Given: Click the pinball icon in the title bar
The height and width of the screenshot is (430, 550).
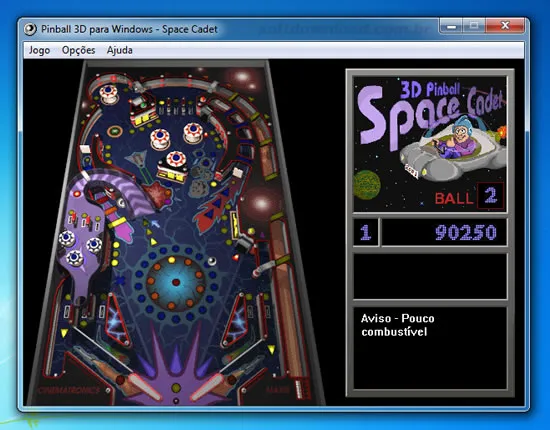Looking at the screenshot, I should pos(30,29).
